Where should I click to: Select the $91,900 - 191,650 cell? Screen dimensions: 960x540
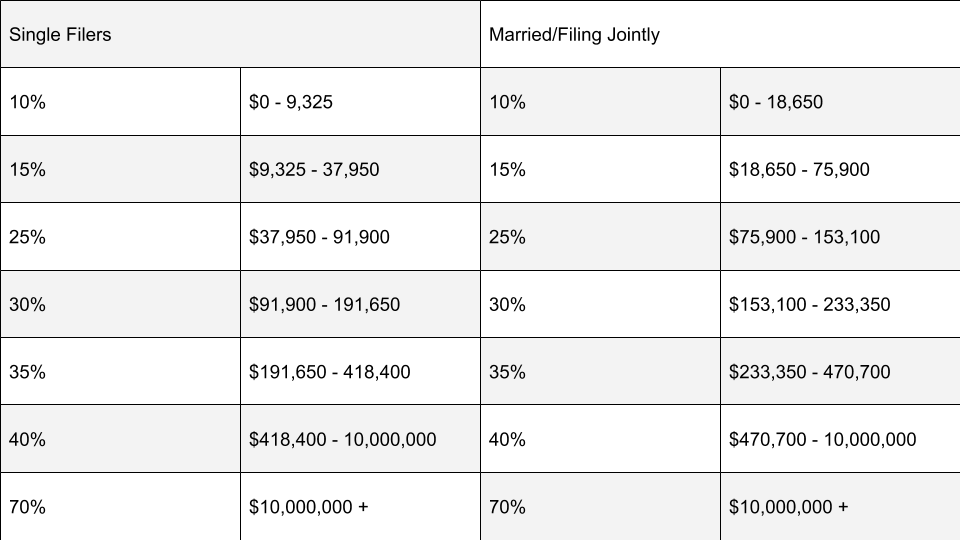coord(360,304)
